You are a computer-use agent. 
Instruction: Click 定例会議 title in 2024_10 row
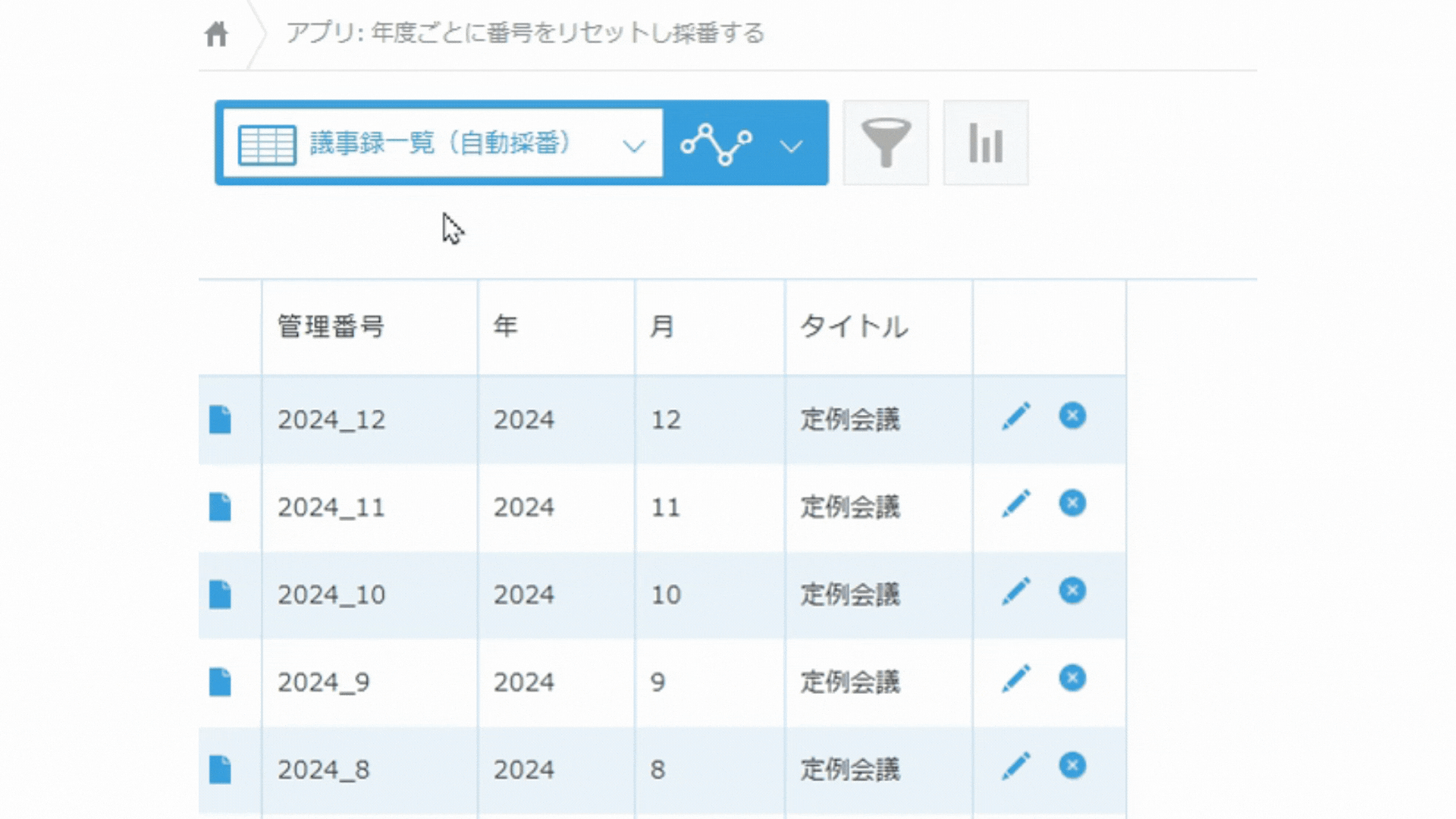click(850, 595)
